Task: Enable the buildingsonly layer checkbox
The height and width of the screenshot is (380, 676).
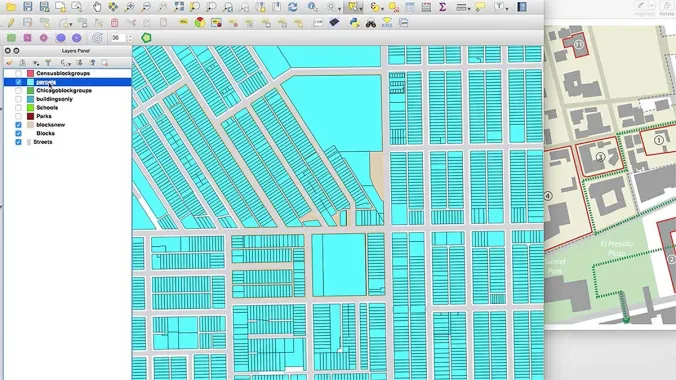Action: coord(18,99)
